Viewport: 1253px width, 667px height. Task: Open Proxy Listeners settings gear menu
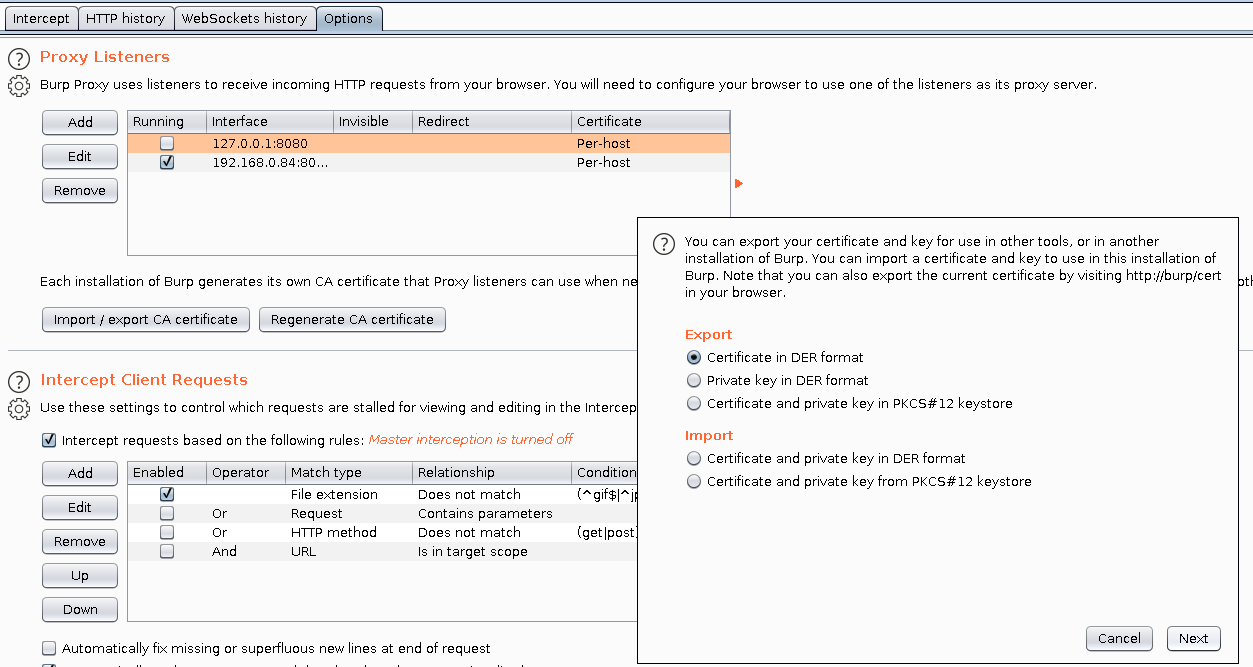coord(19,86)
